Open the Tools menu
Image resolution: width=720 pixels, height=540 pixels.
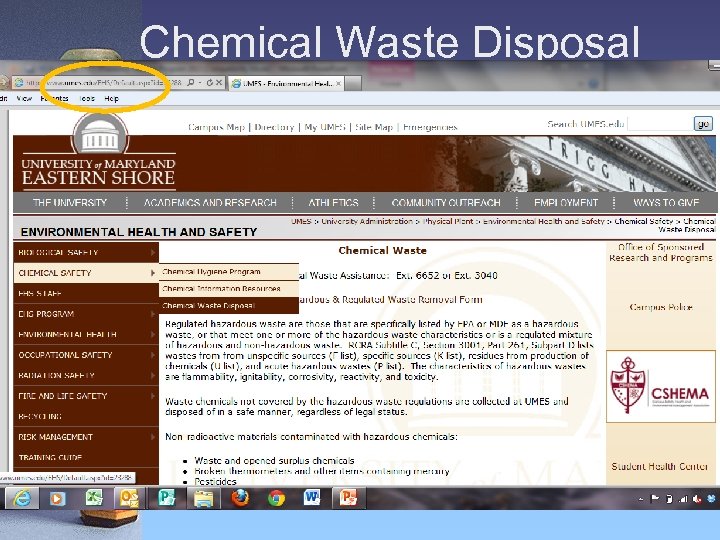87,98
